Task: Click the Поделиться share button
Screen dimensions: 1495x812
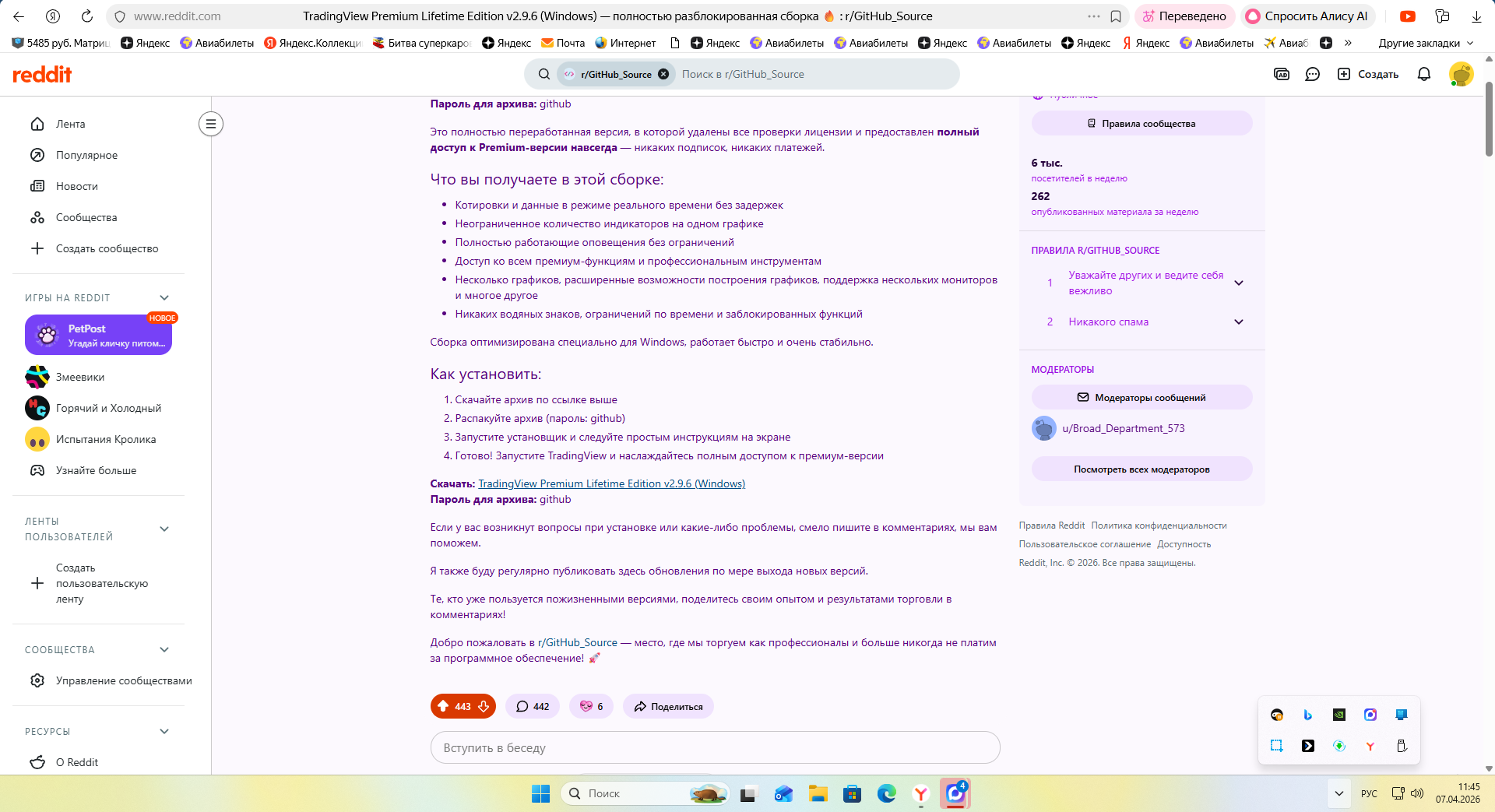Action: [x=668, y=706]
